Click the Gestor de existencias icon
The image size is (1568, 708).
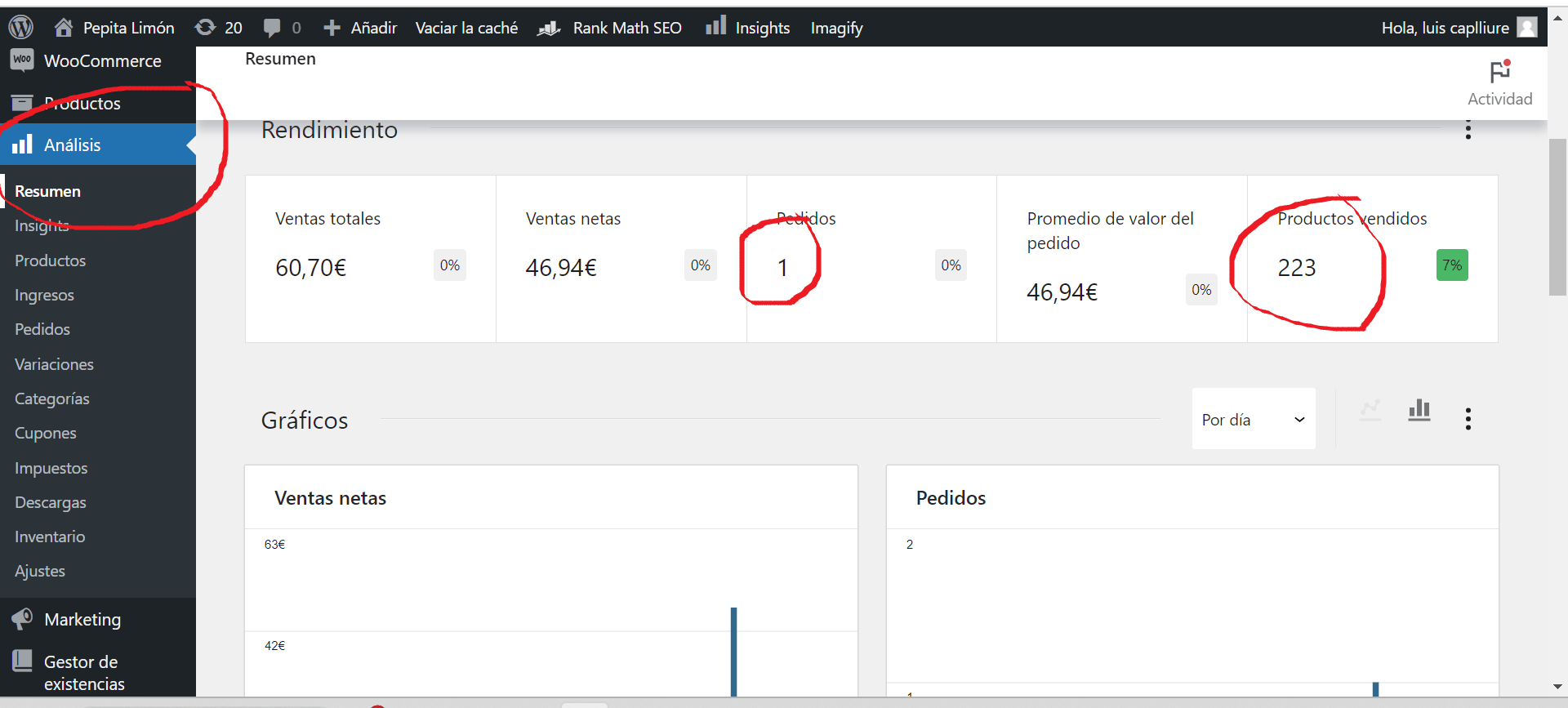22,661
